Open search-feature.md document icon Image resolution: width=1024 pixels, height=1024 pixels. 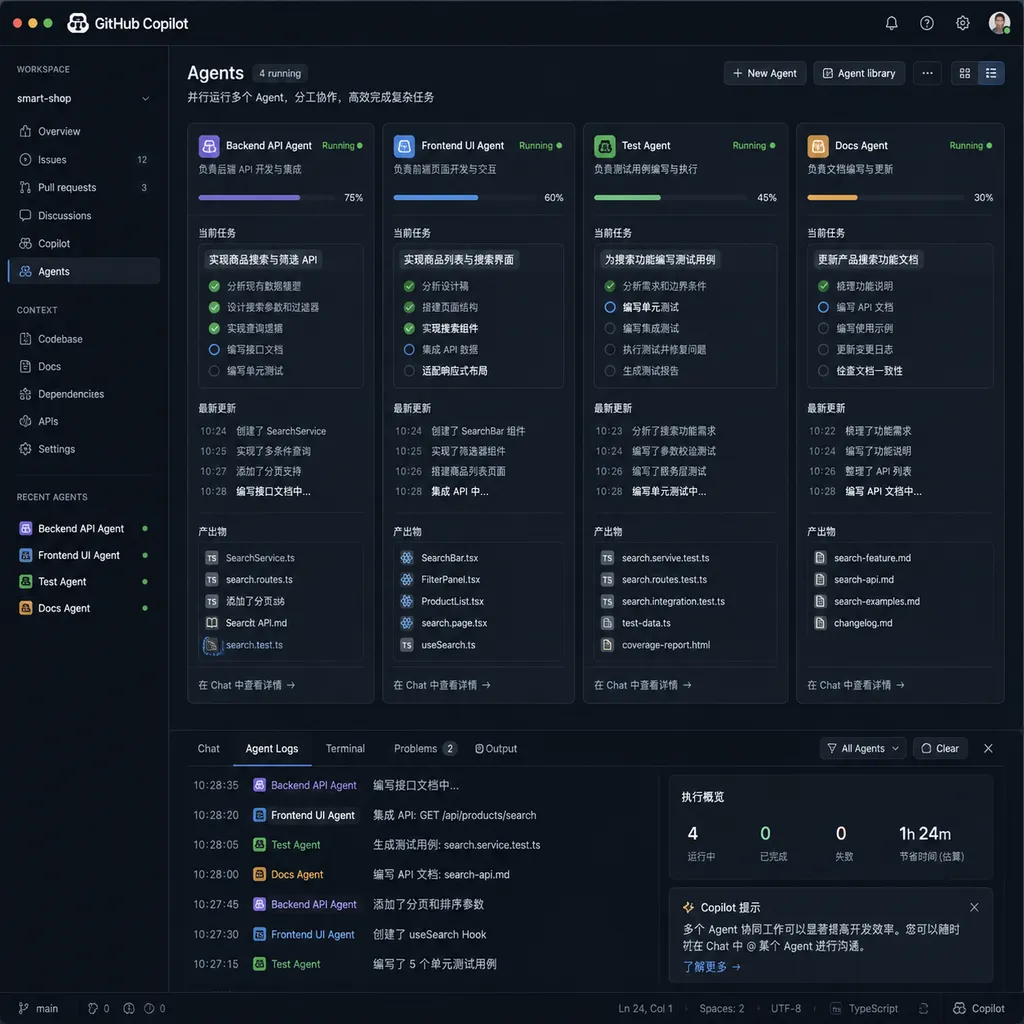click(x=820, y=558)
